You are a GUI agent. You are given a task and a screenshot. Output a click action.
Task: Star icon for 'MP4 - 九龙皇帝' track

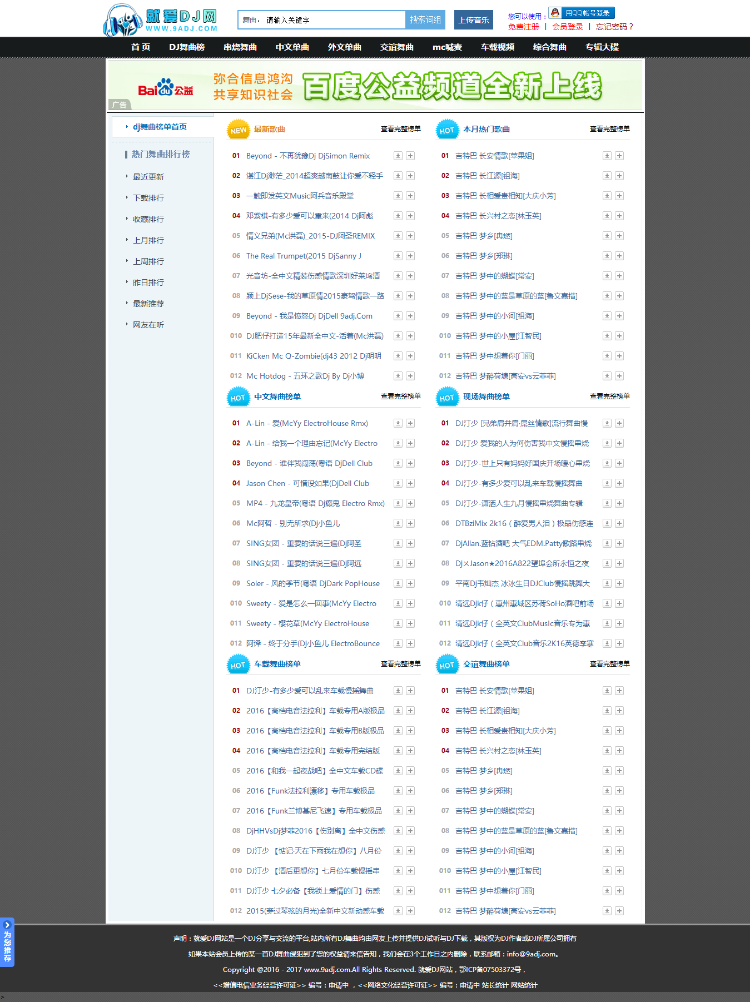click(x=398, y=504)
